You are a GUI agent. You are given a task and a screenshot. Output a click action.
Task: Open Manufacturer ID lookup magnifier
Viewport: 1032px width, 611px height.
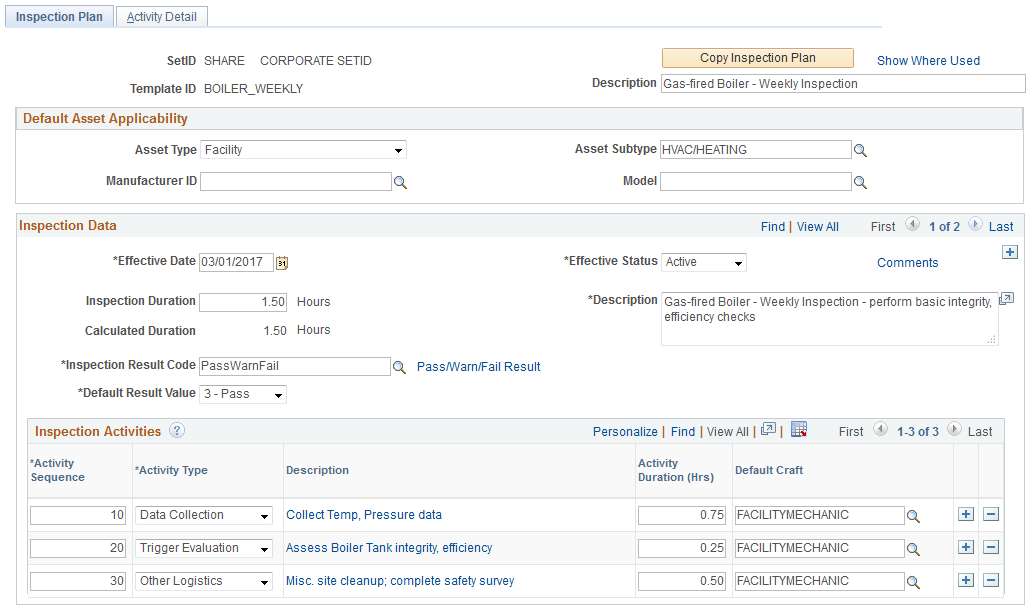click(400, 182)
